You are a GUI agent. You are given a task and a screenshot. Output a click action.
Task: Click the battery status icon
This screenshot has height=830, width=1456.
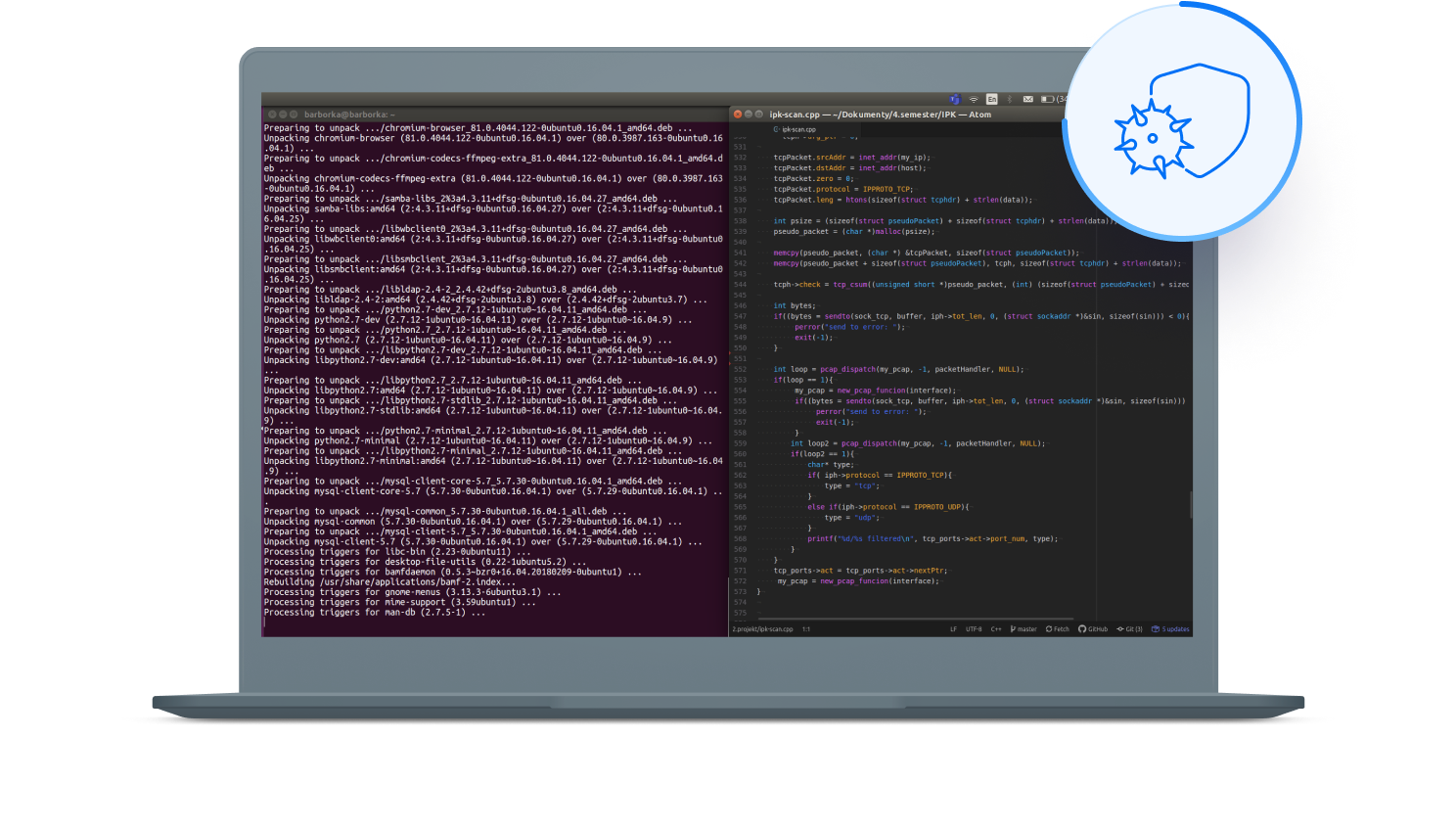(1046, 99)
